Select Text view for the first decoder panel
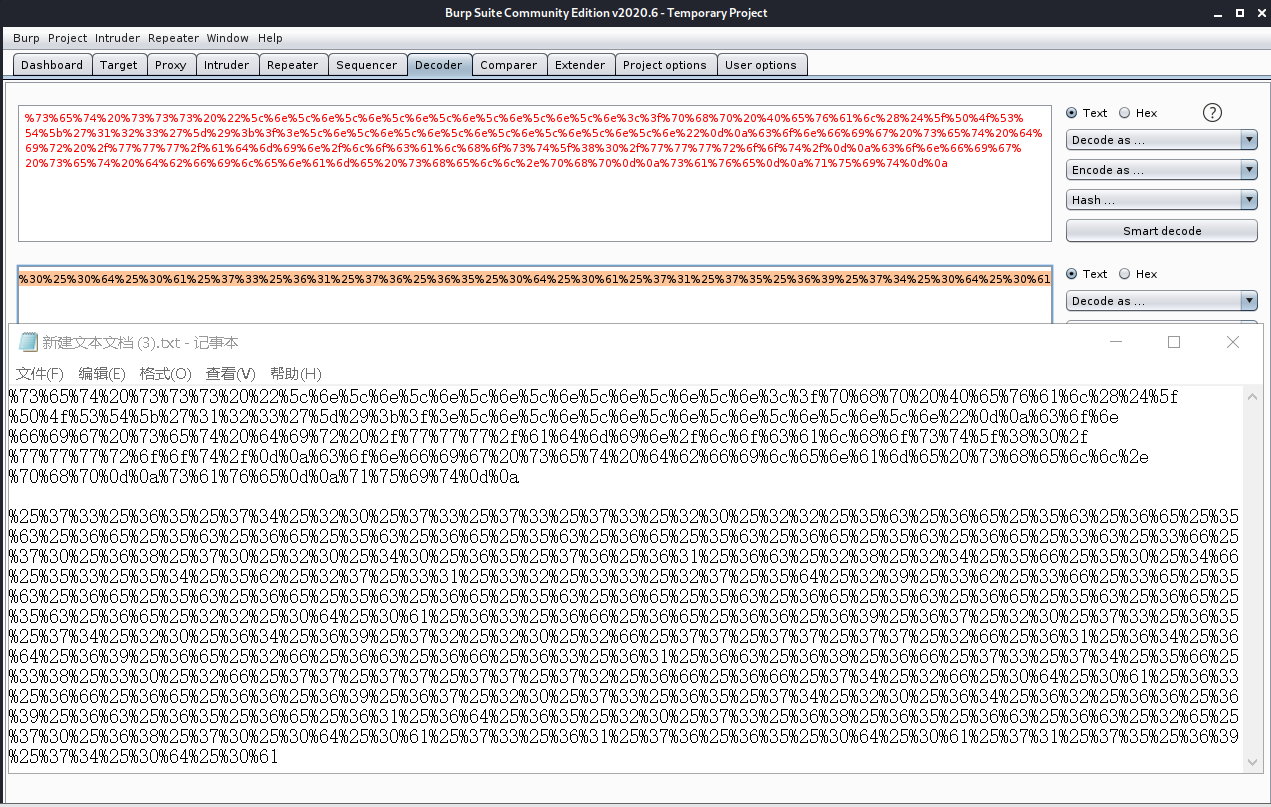 click(x=1072, y=113)
